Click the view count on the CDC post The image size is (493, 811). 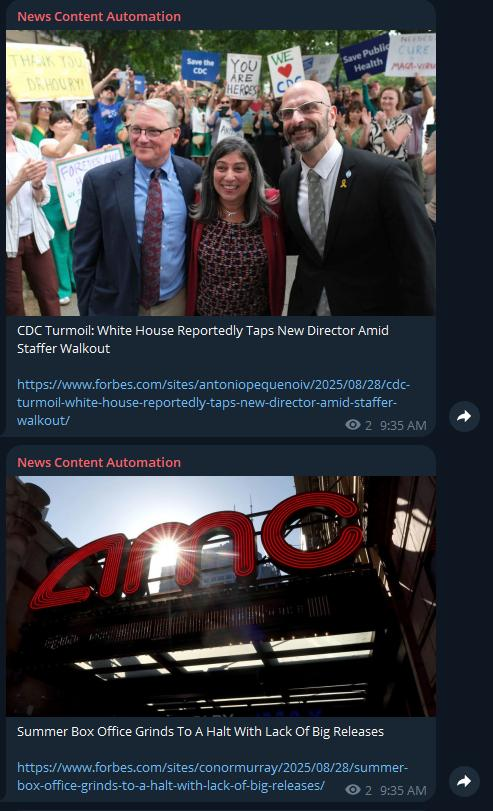point(368,426)
